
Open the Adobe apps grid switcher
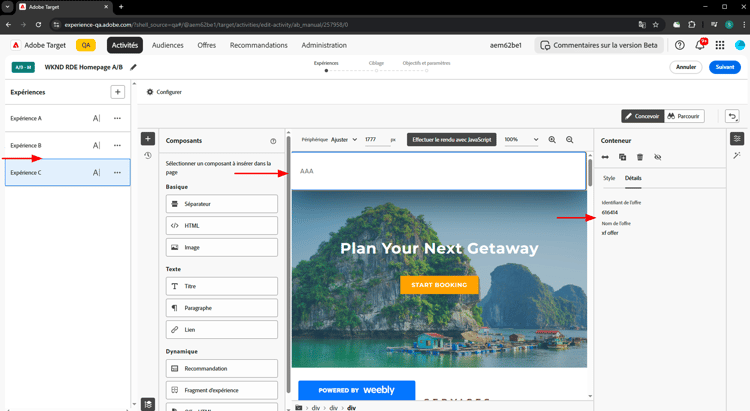(720, 45)
